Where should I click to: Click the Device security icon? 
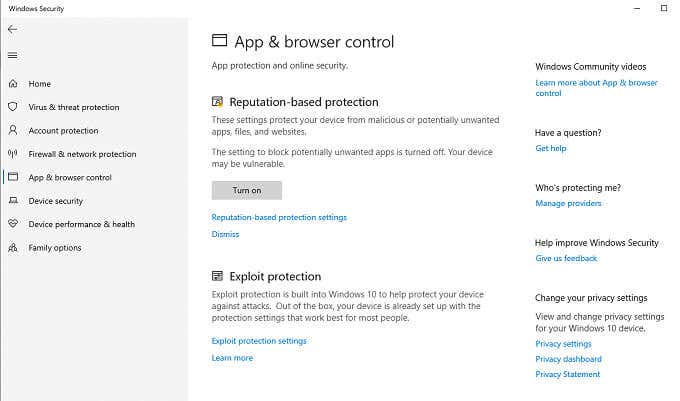(x=13, y=201)
